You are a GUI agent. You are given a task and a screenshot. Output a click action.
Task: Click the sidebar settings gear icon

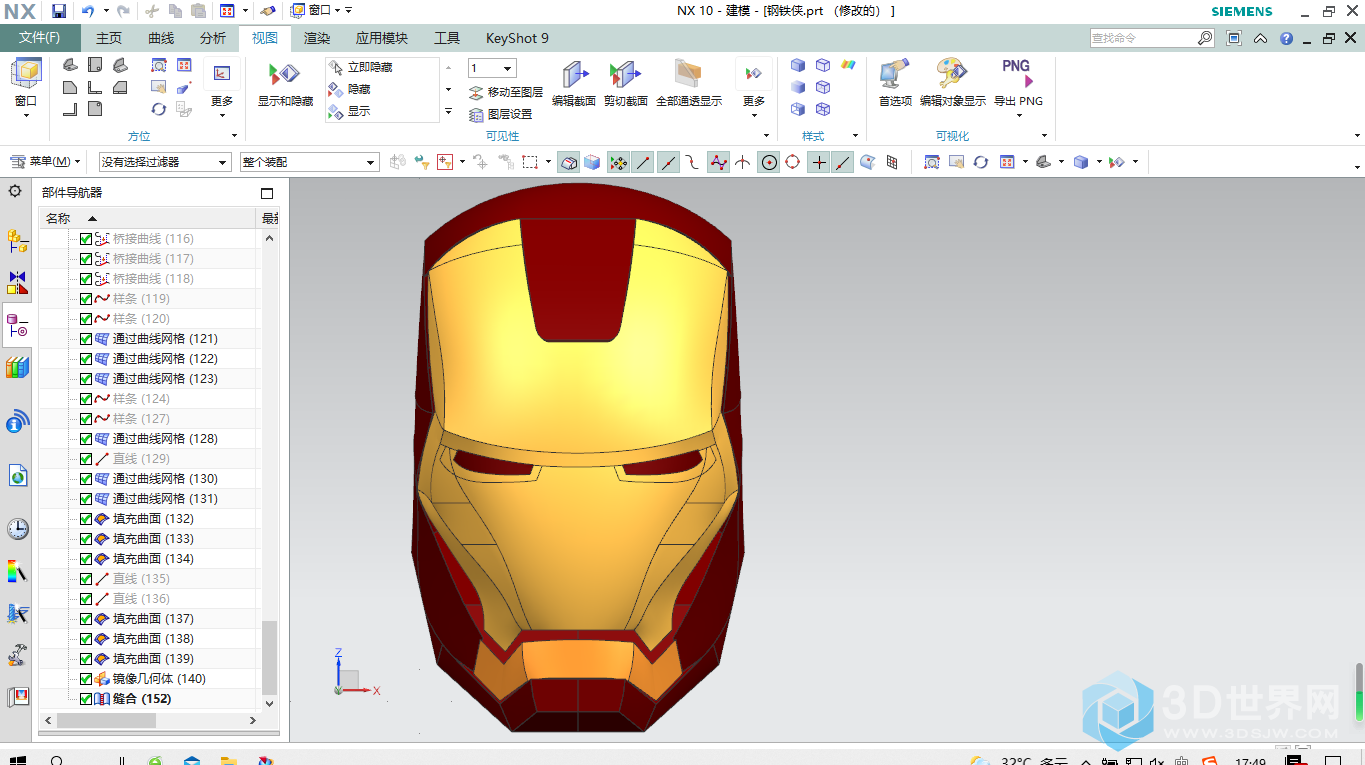coord(15,190)
